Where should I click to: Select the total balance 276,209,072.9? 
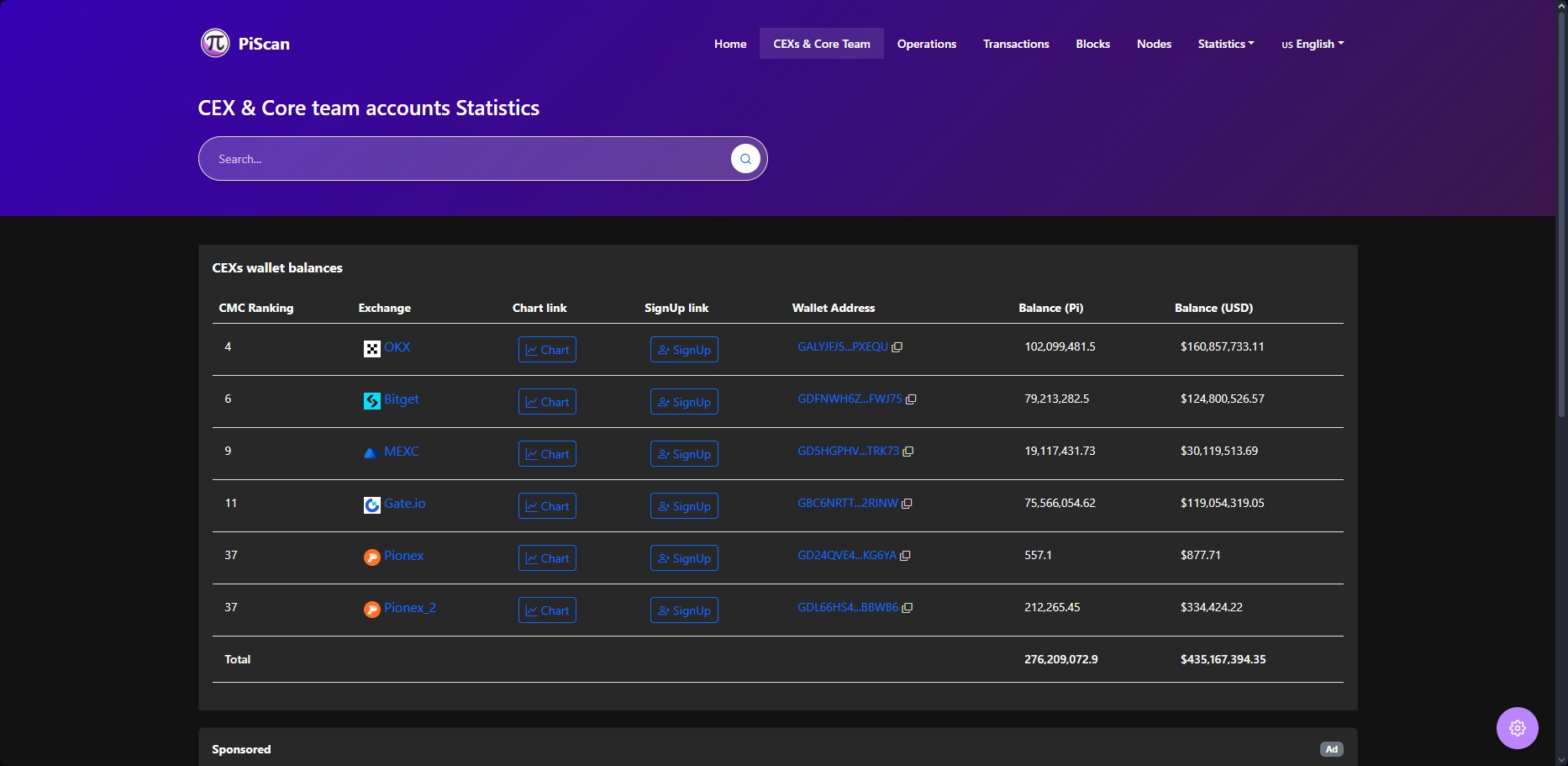coord(1060,660)
